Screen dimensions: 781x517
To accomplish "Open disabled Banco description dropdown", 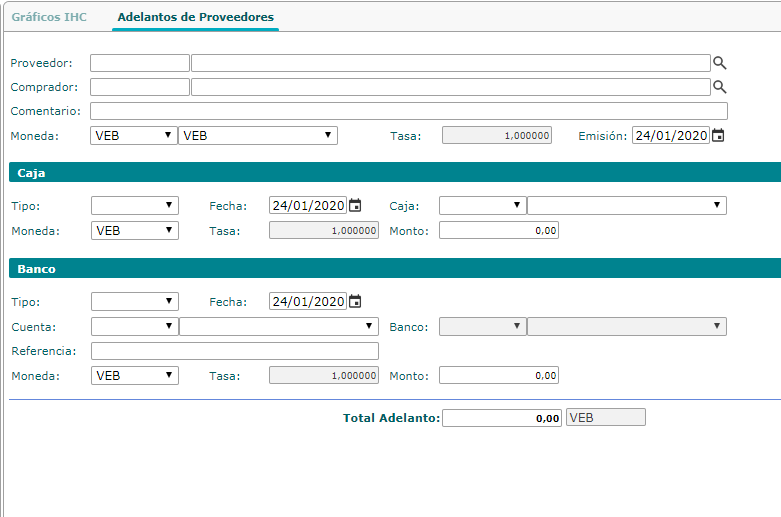I will pyautogui.click(x=627, y=326).
